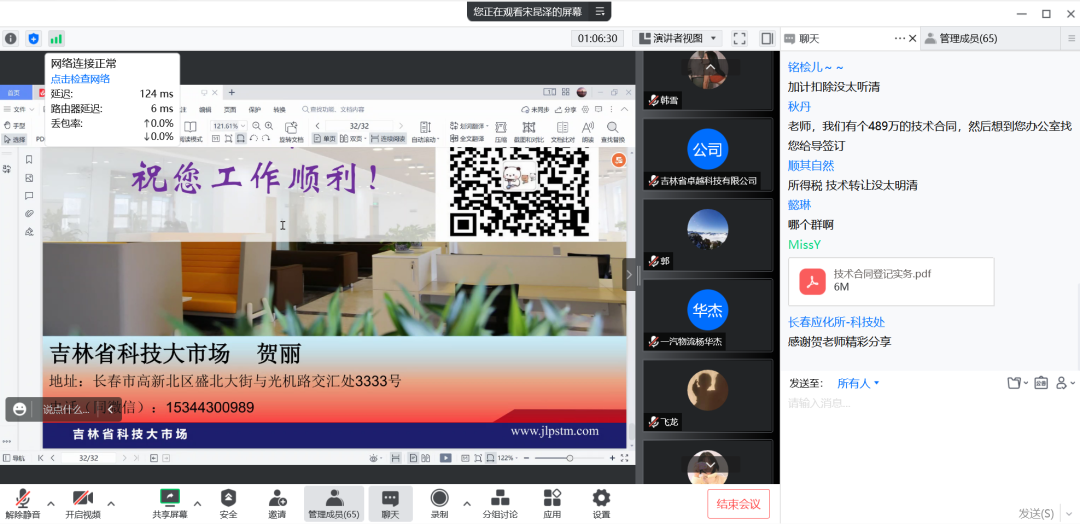Image resolution: width=1080 pixels, height=524 pixels.
Task: Open 所有人 recipient dropdown
Action: click(858, 384)
